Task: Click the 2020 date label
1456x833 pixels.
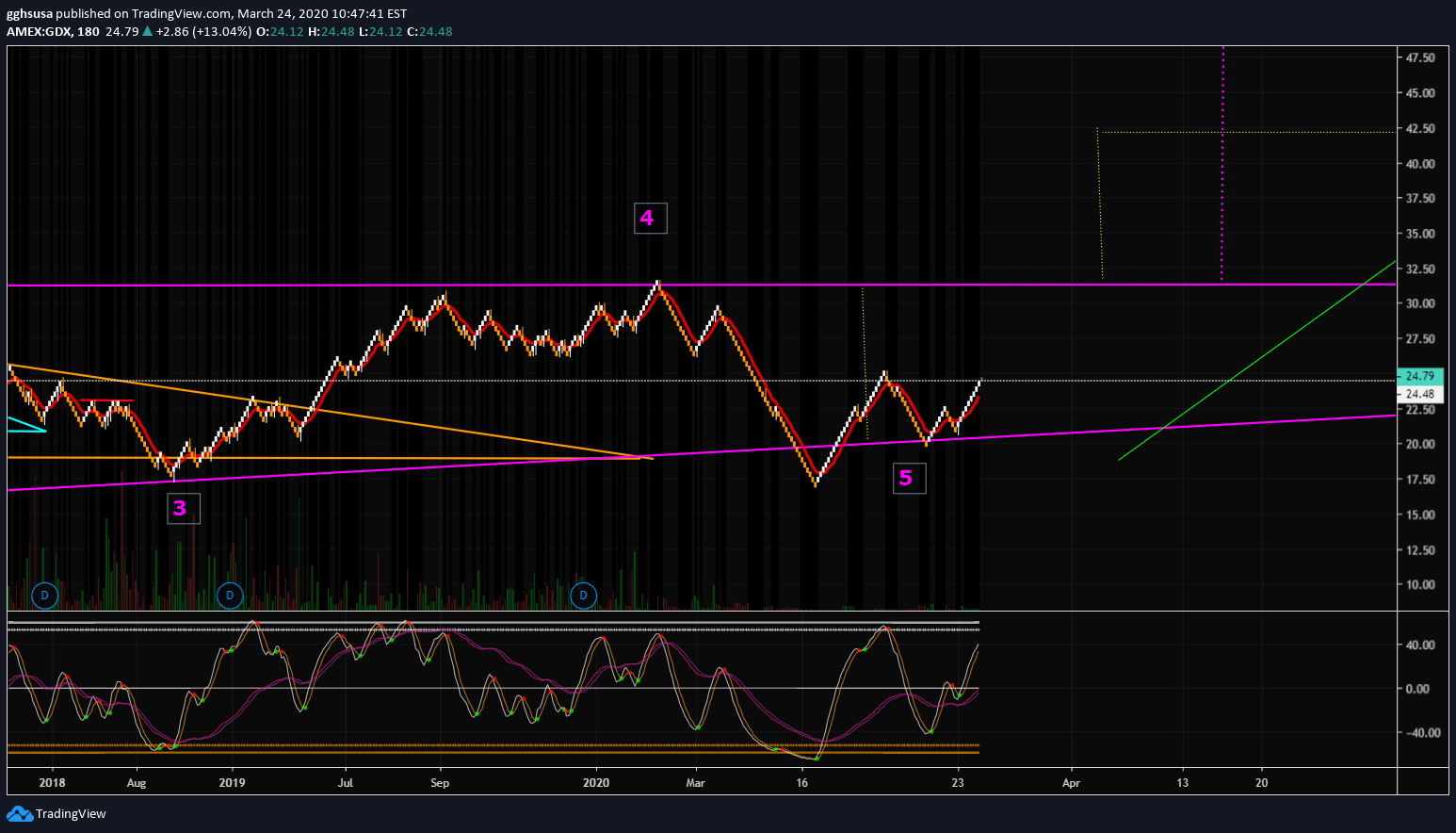Action: (596, 783)
